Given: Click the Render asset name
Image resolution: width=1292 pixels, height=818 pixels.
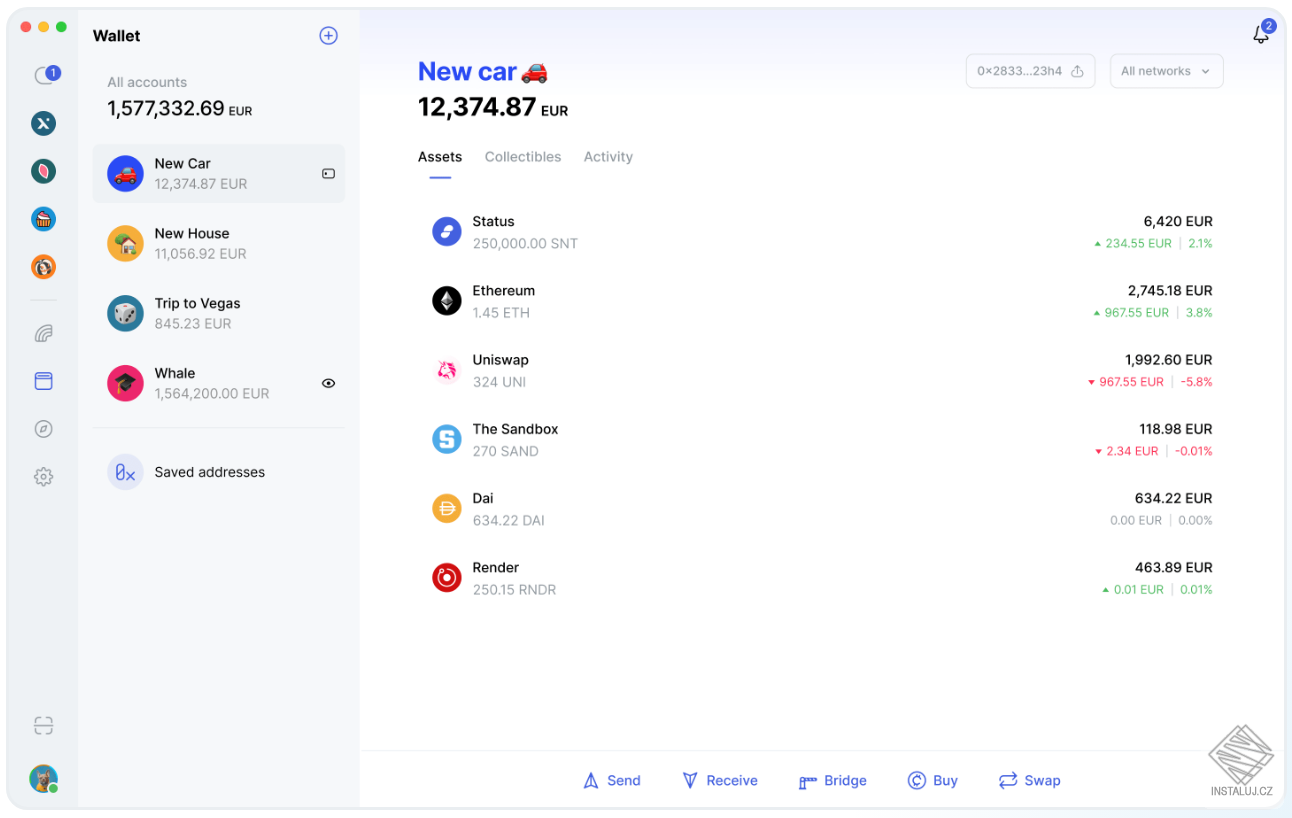Looking at the screenshot, I should [496, 568].
